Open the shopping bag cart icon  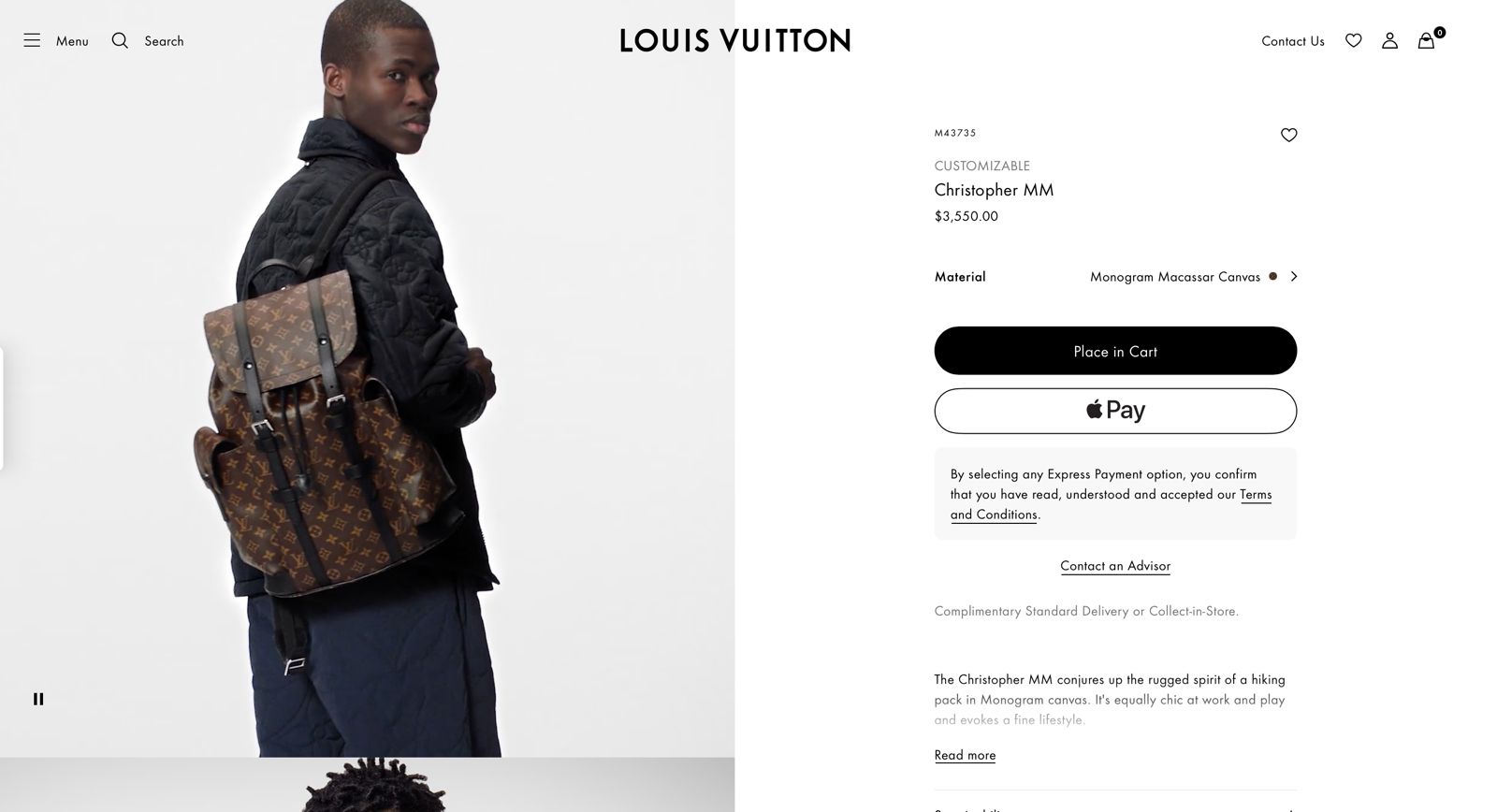[1426, 40]
